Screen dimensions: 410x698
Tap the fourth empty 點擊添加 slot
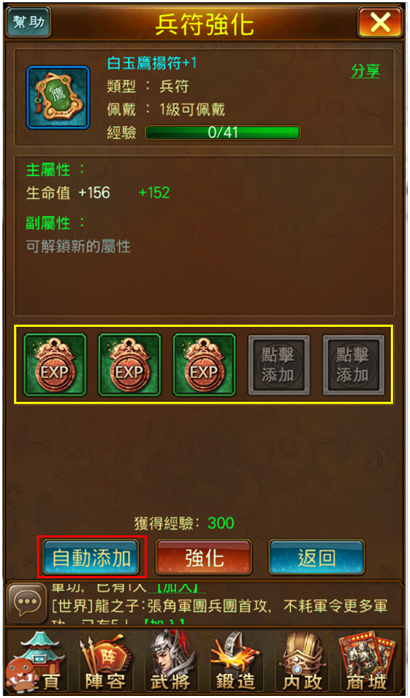coord(279,365)
